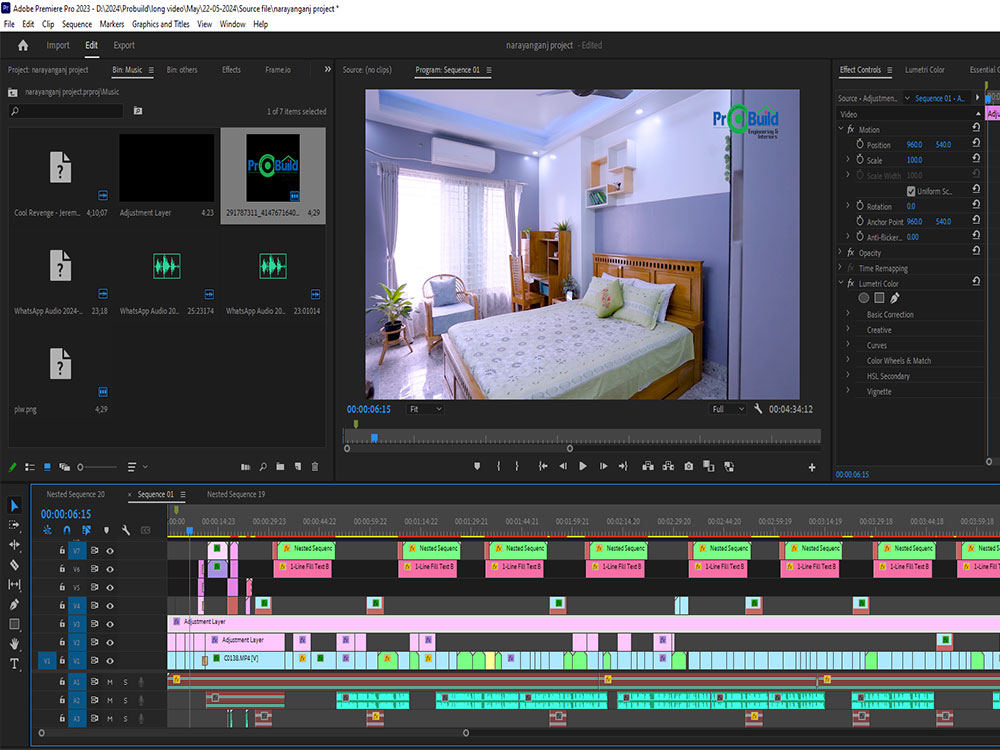This screenshot has height=750, width=1000.
Task: Expand the Opacity effect section
Action: (x=840, y=253)
